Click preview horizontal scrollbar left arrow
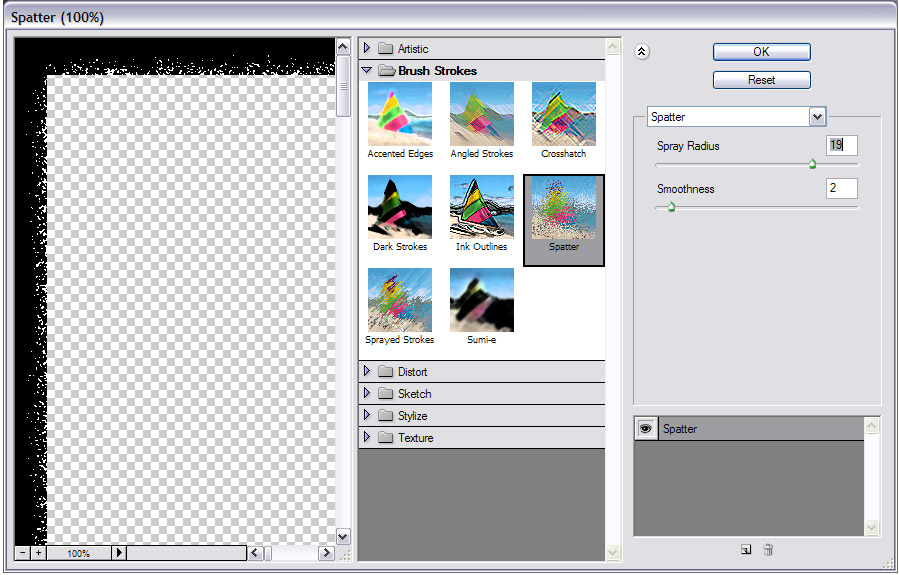 coord(255,553)
